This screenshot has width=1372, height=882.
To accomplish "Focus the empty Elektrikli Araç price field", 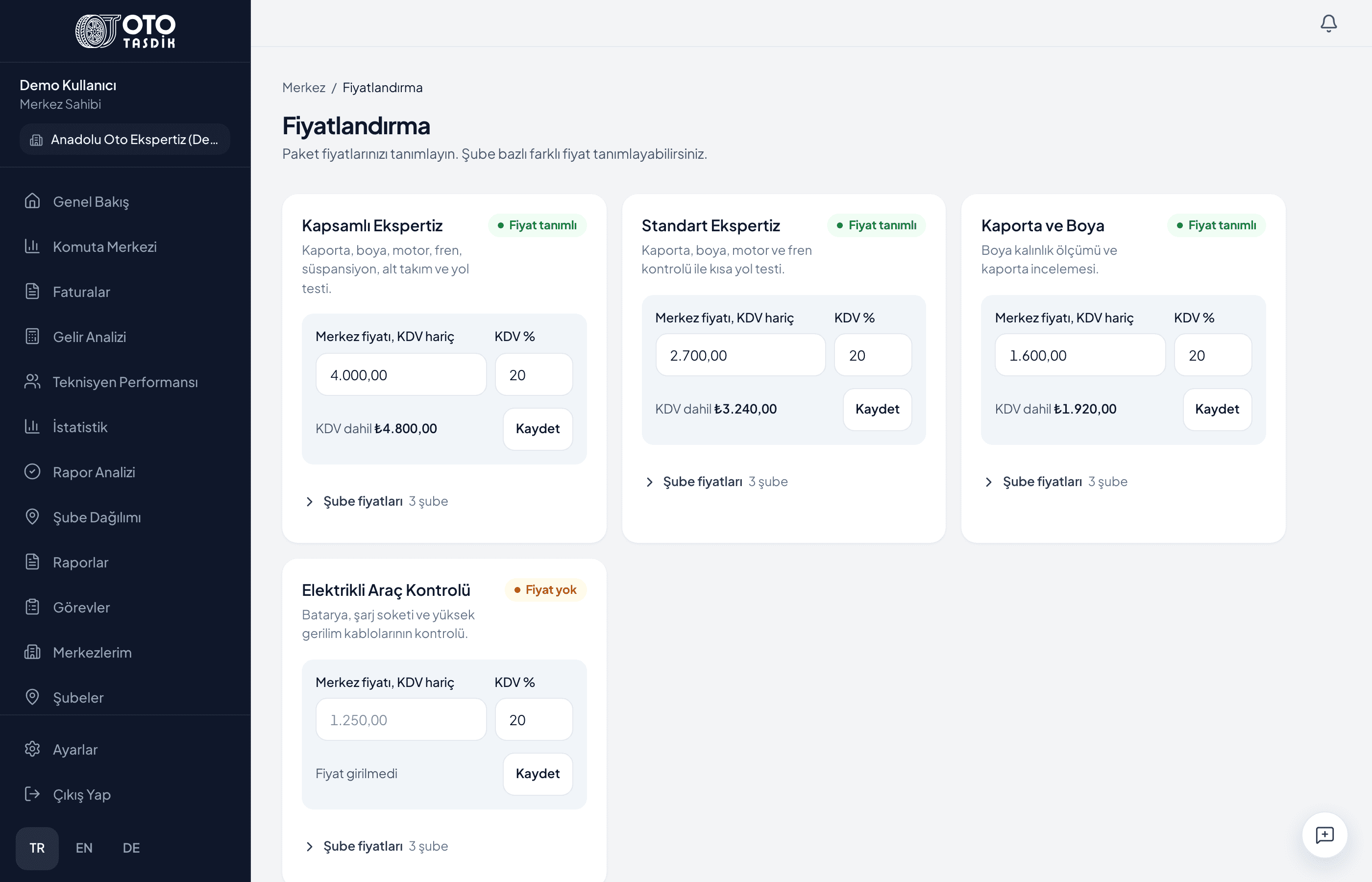I will coord(401,719).
